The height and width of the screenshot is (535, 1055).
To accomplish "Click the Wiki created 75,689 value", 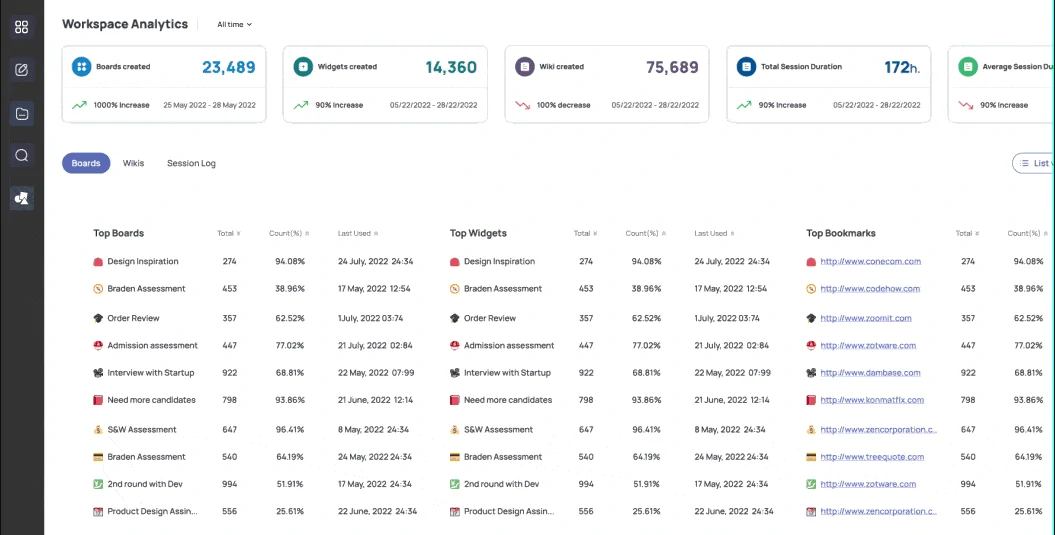I will pos(672,67).
